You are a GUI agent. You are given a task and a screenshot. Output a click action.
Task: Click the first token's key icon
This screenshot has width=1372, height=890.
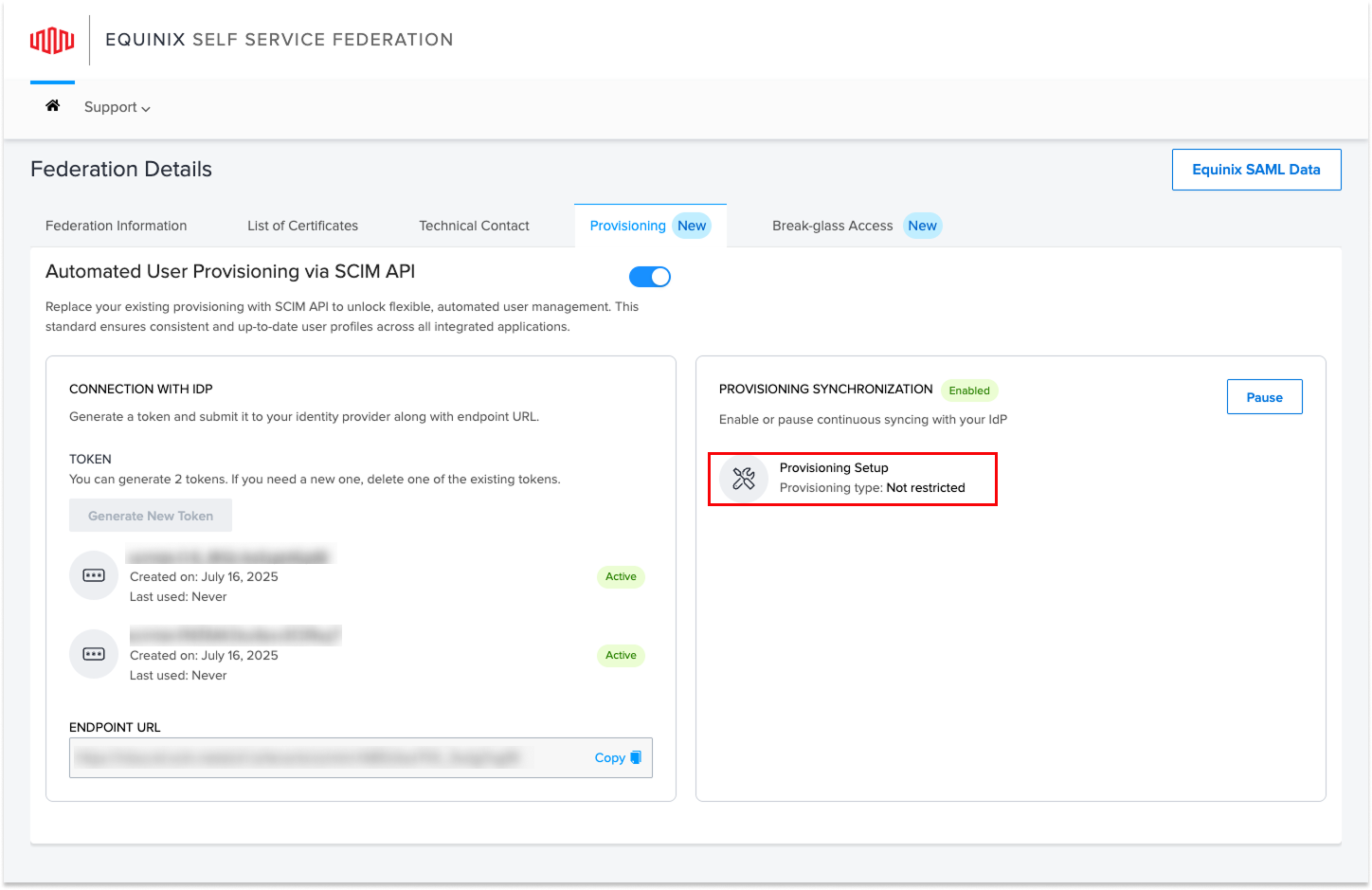tap(94, 575)
